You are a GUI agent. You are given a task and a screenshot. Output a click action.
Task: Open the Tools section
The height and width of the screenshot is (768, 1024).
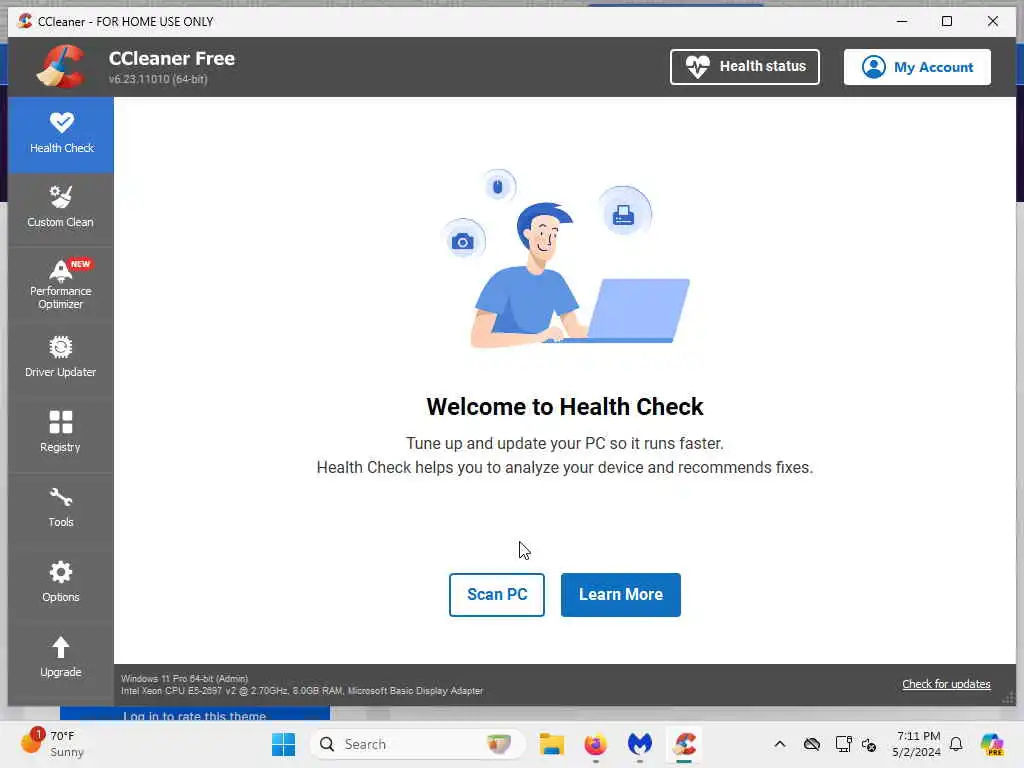coord(61,507)
